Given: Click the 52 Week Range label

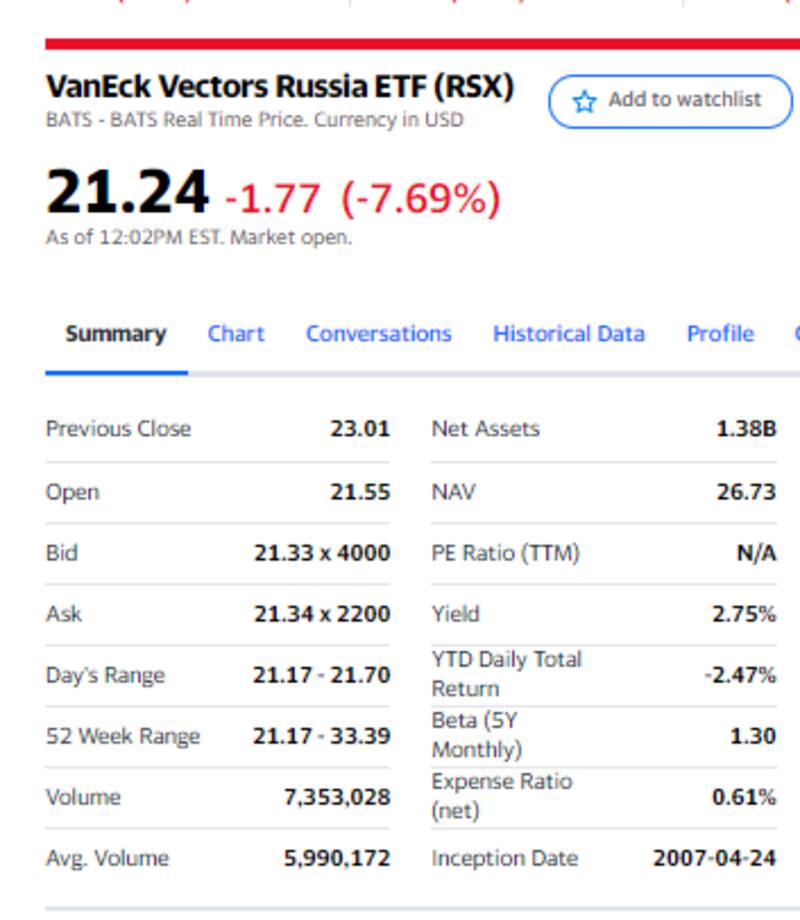Looking at the screenshot, I should tap(123, 736).
